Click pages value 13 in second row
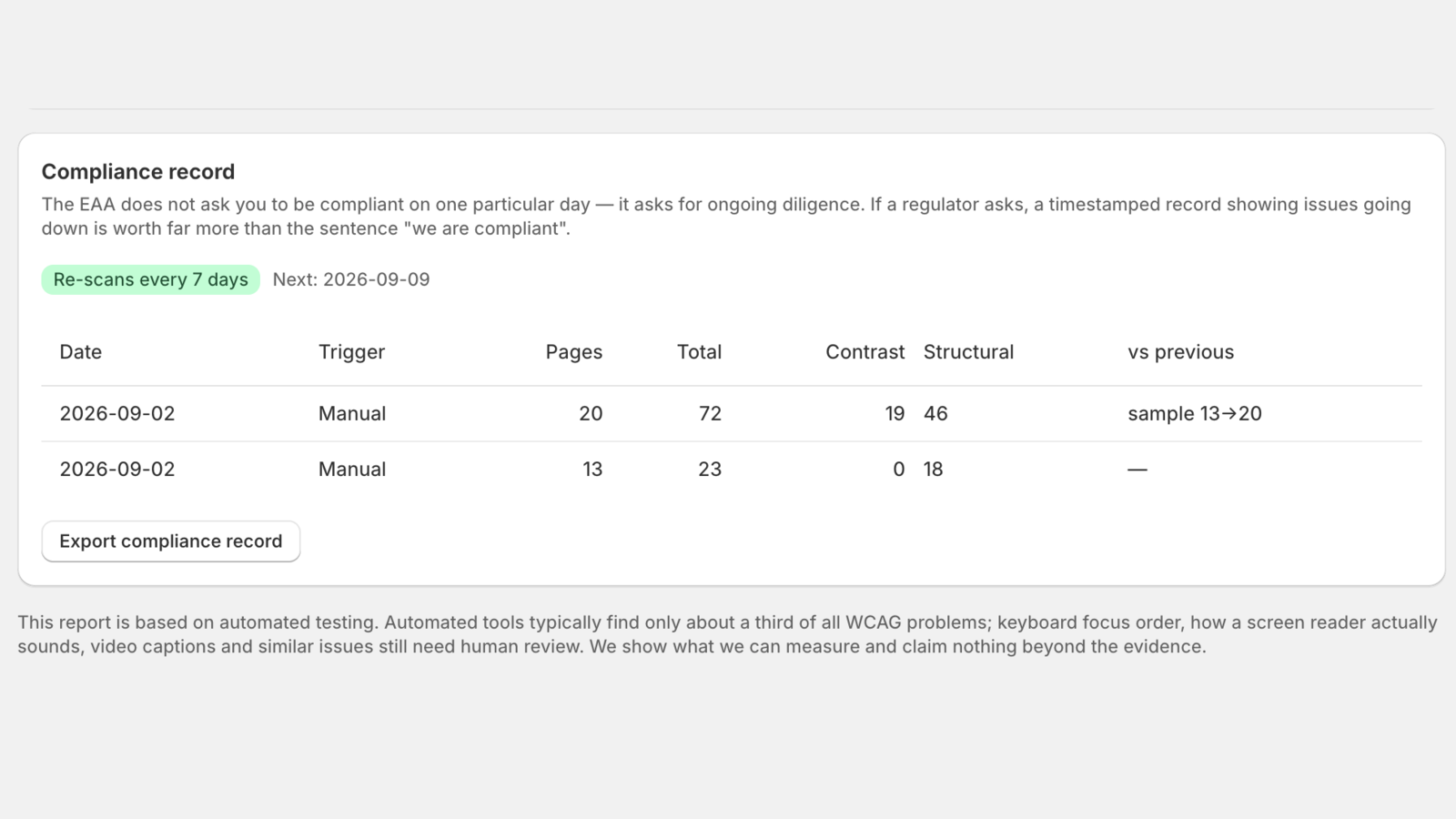Viewport: 1456px width, 819px height. pyautogui.click(x=592, y=470)
